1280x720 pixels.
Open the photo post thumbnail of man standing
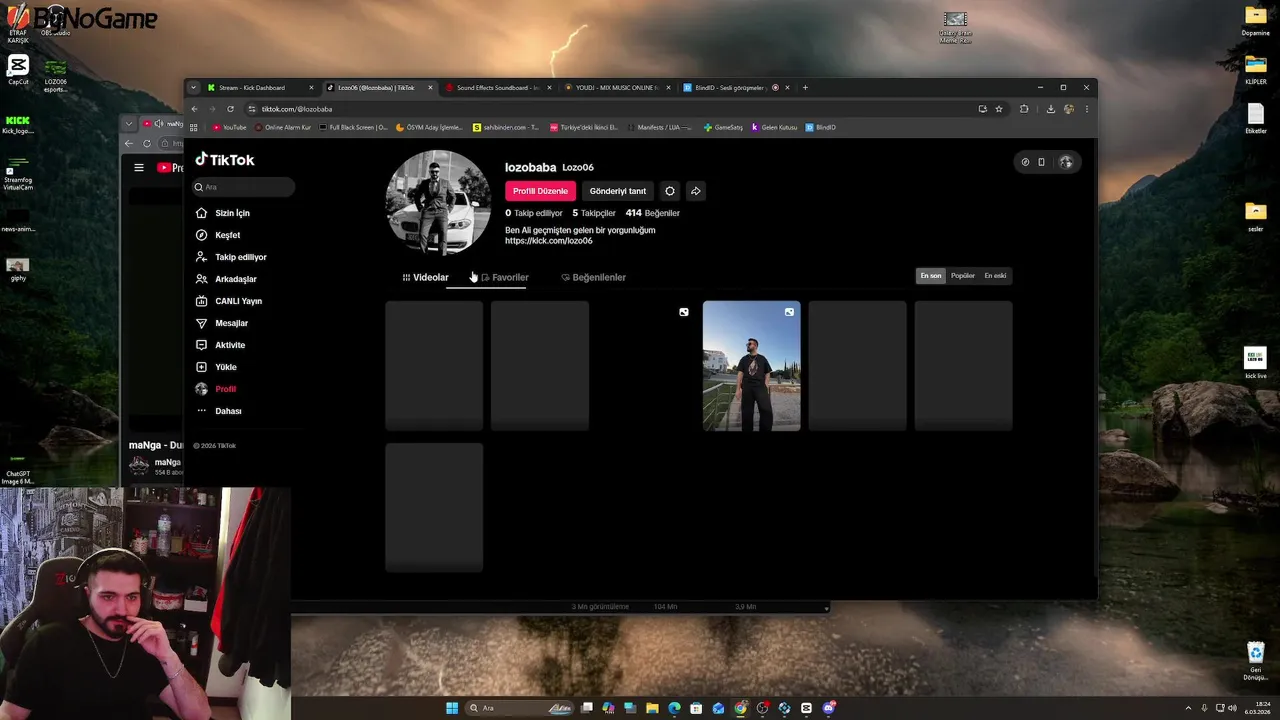point(751,366)
